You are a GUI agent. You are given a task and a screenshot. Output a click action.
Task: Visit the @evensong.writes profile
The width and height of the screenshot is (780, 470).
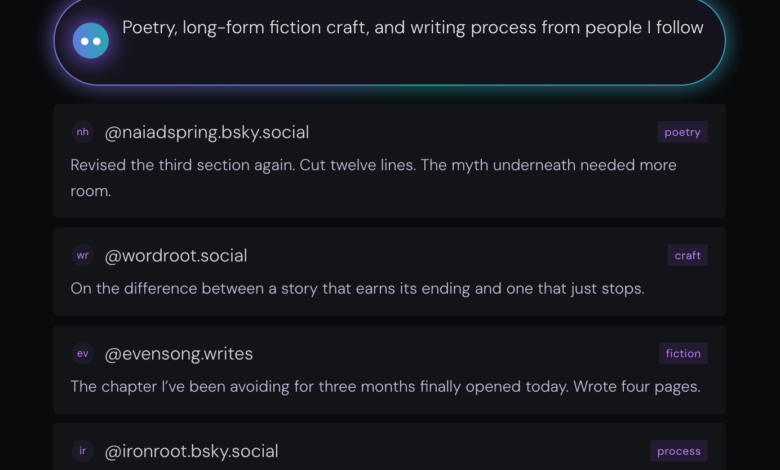[179, 353]
